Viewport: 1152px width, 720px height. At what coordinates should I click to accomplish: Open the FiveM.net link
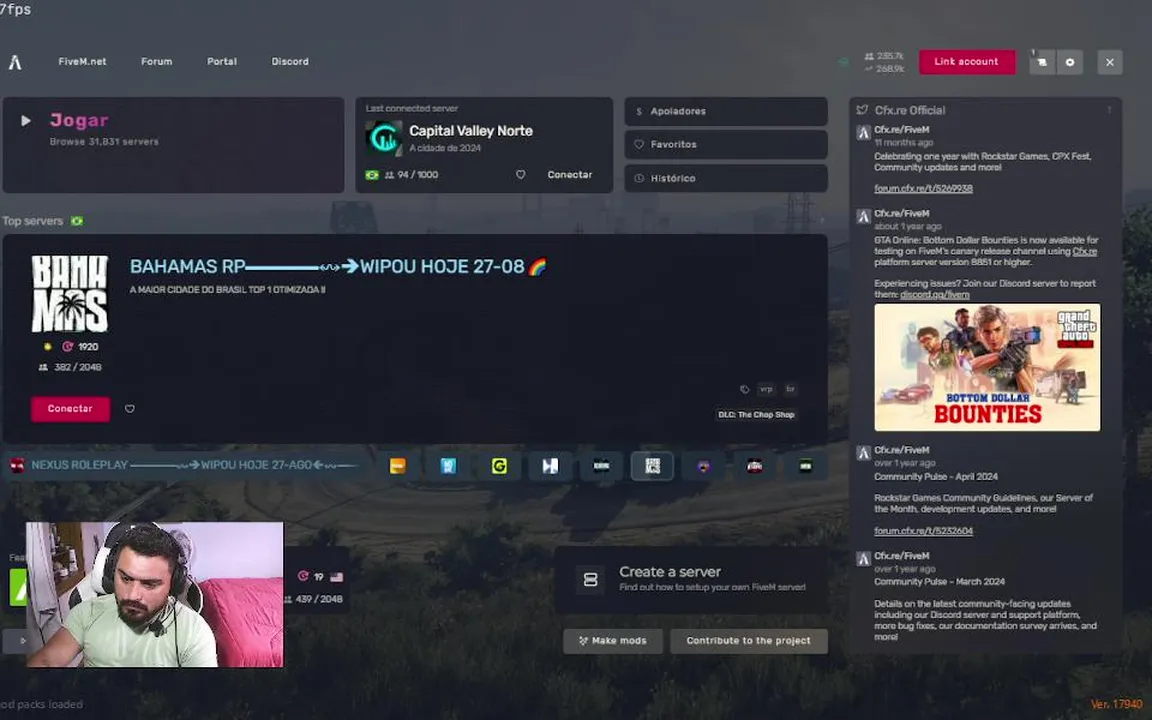(82, 62)
